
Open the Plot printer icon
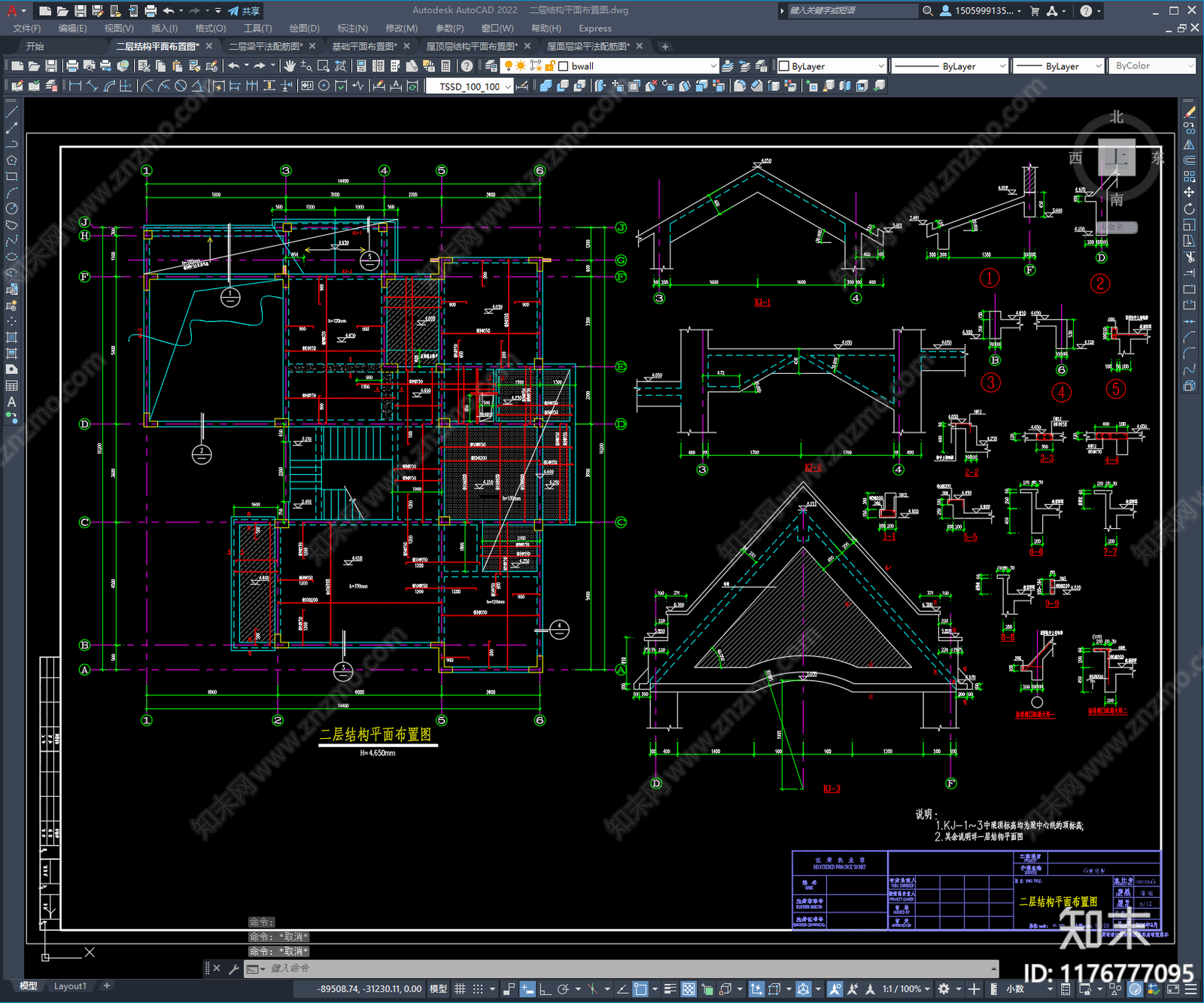pos(72,66)
